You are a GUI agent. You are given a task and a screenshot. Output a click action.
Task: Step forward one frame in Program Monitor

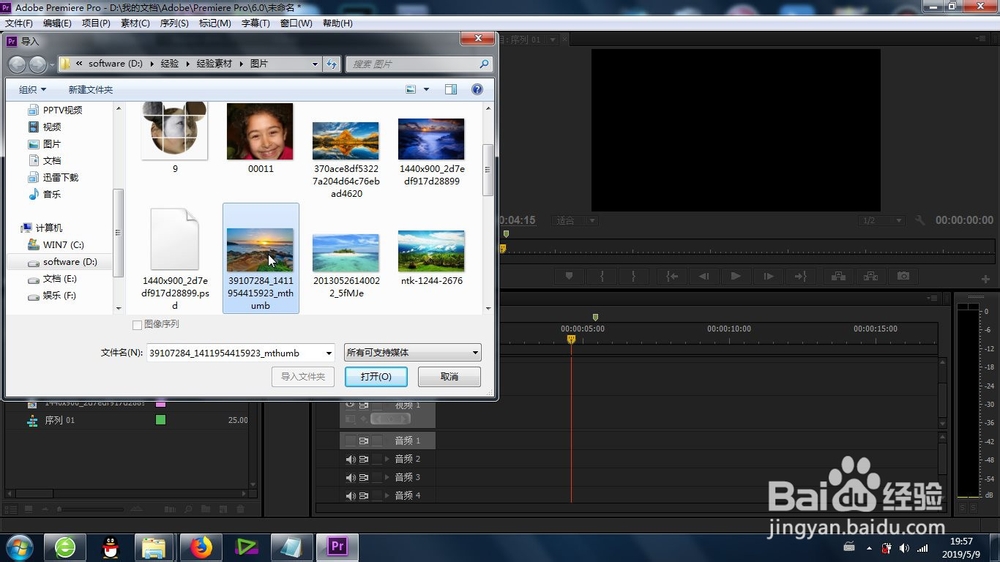click(768, 276)
